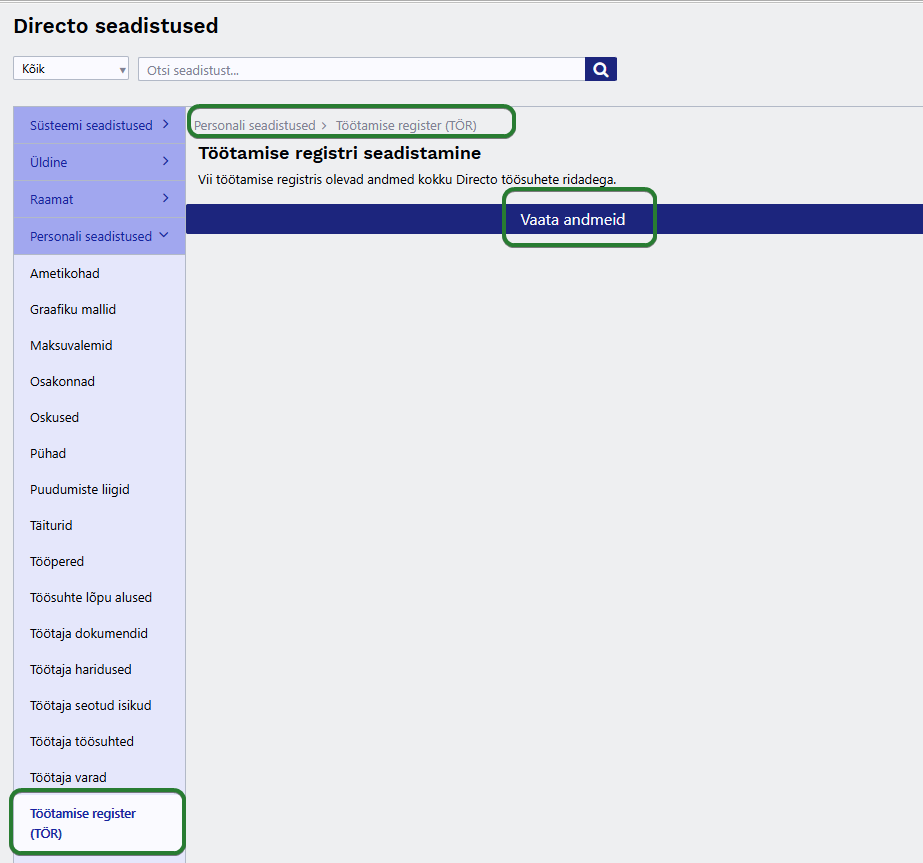Viewport: 923px width, 863px height.
Task: Expand the Üldine settings section
Action: [99, 162]
